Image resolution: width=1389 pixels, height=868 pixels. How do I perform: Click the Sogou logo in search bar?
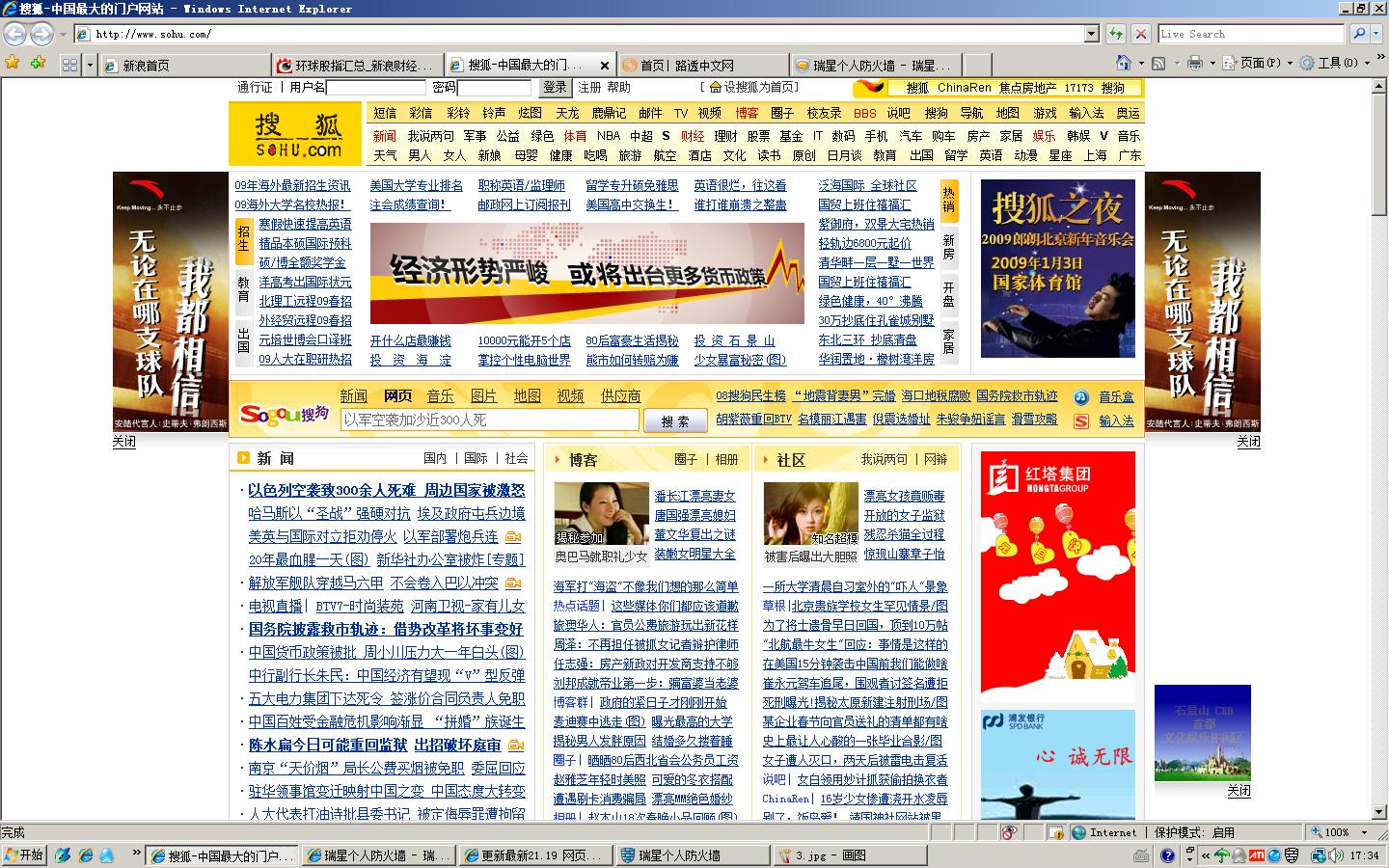pos(285,414)
